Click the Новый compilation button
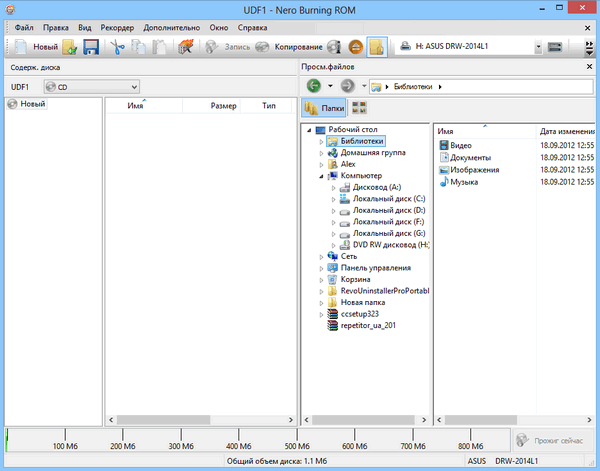The height and width of the screenshot is (471, 600). [x=36, y=47]
